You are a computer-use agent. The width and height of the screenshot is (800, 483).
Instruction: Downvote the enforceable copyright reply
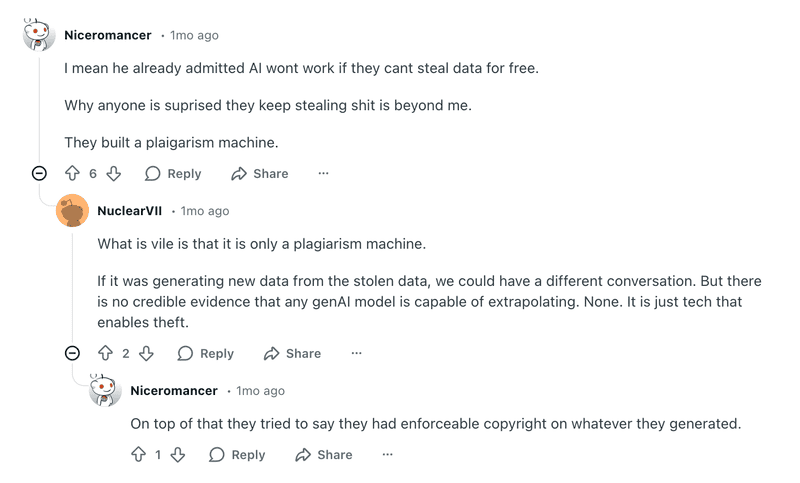[178, 454]
